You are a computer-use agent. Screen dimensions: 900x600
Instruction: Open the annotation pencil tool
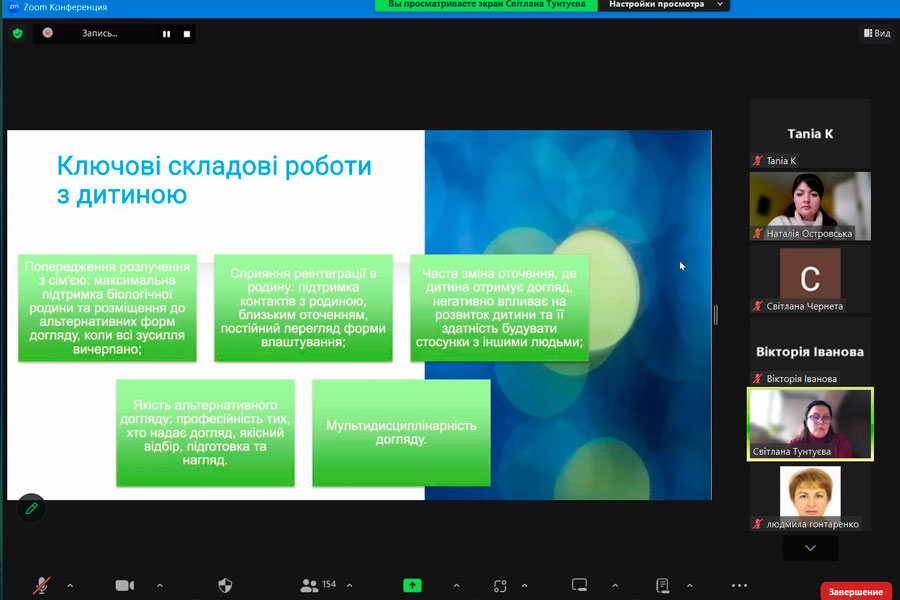coord(32,508)
